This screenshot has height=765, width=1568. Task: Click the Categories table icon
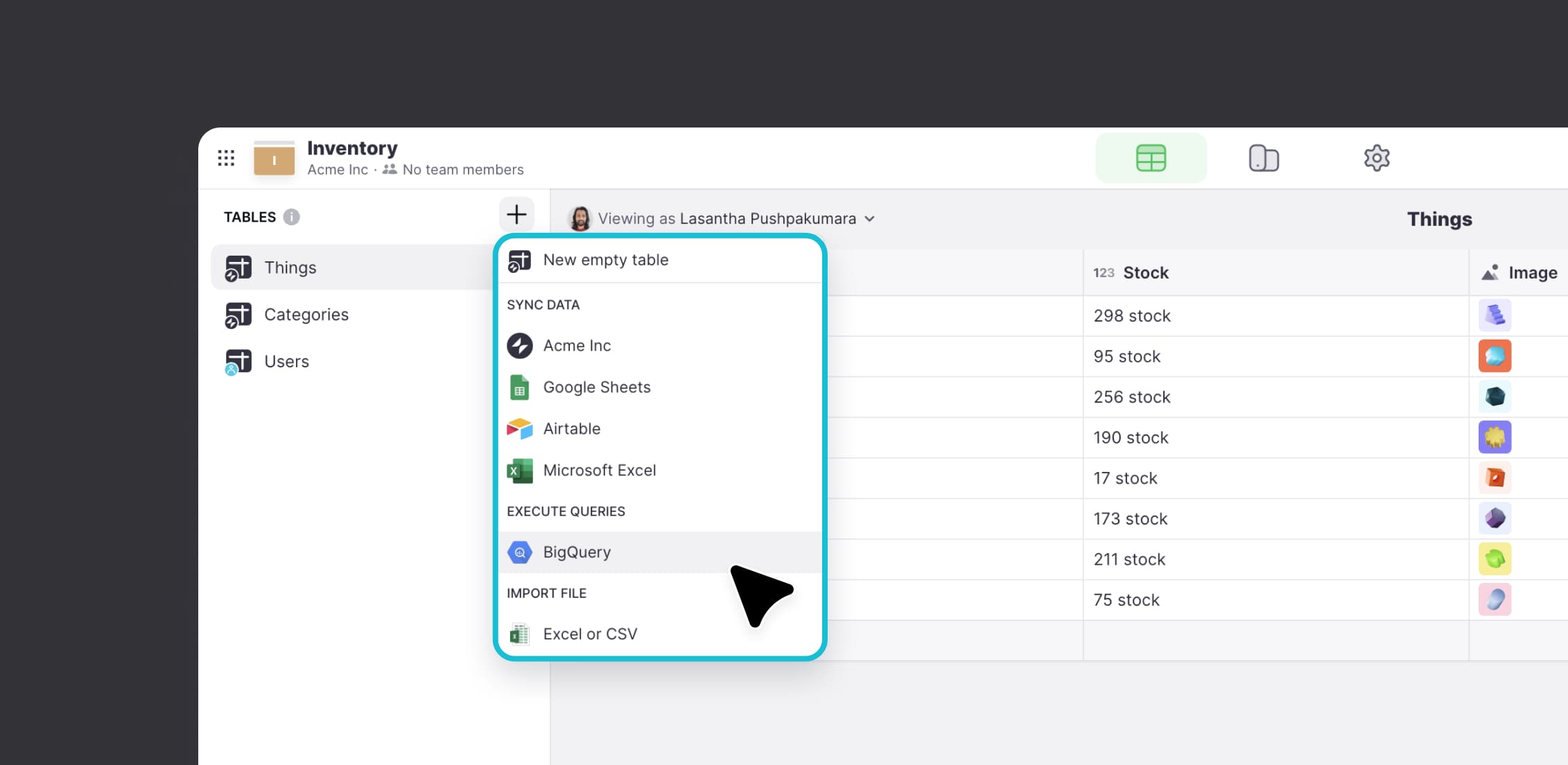tap(238, 315)
